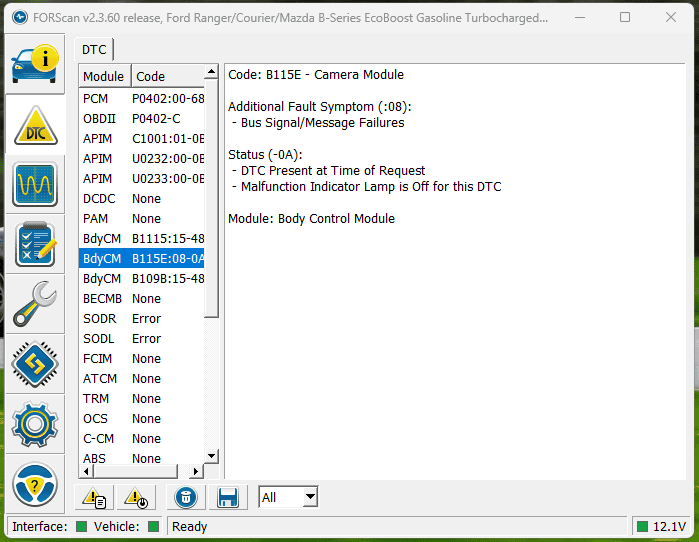
Task: Click the read DTC warning-list button
Action: point(94,497)
